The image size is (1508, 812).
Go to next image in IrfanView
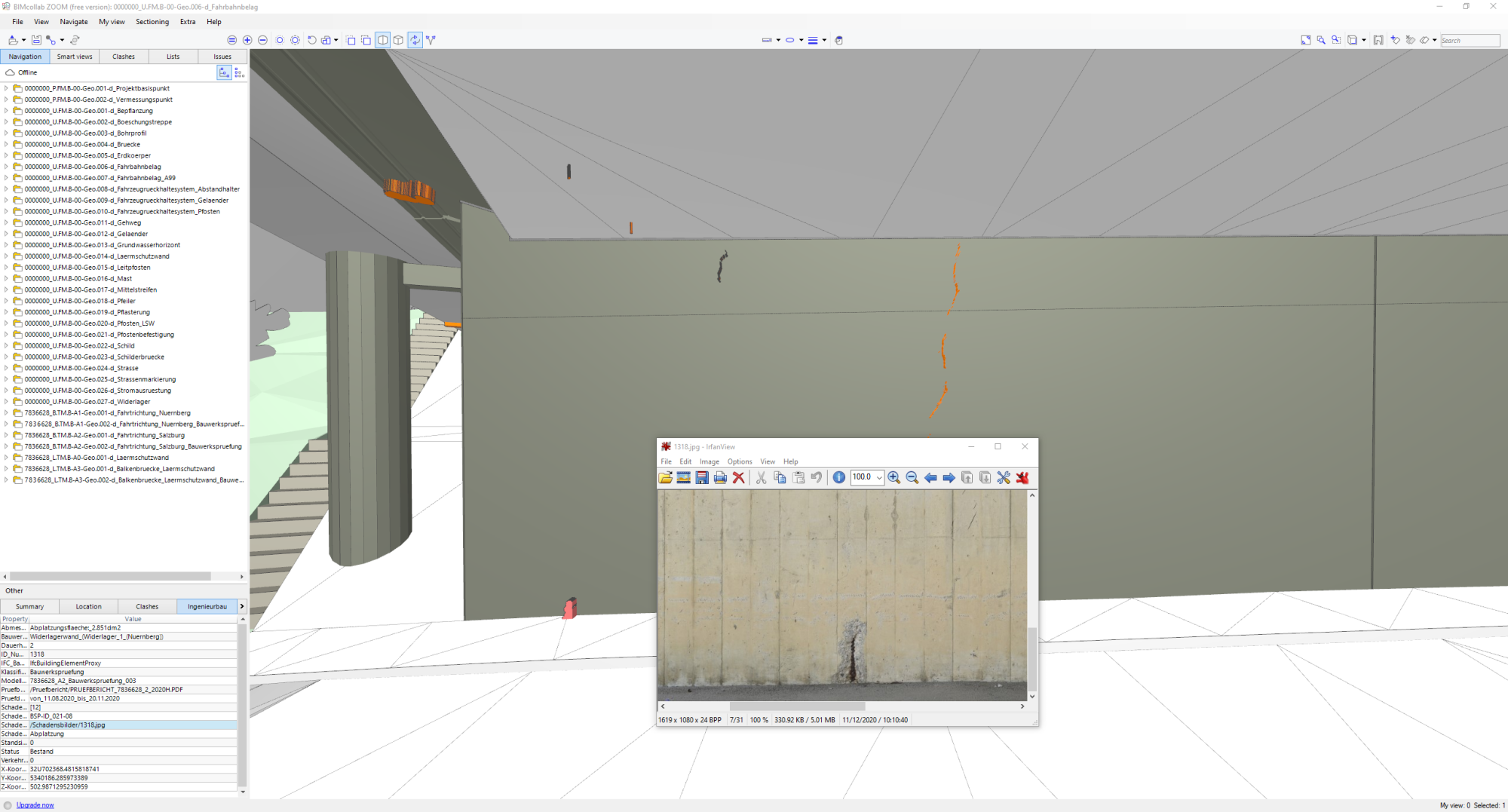click(949, 477)
